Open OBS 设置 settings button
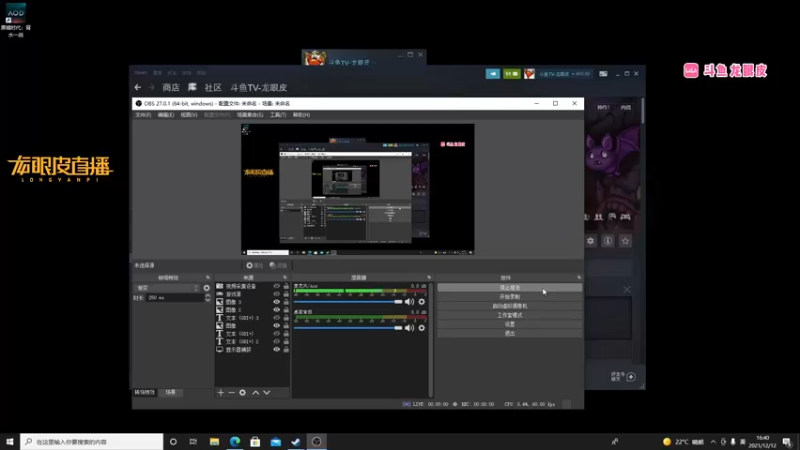The width and height of the screenshot is (800, 450). point(510,324)
